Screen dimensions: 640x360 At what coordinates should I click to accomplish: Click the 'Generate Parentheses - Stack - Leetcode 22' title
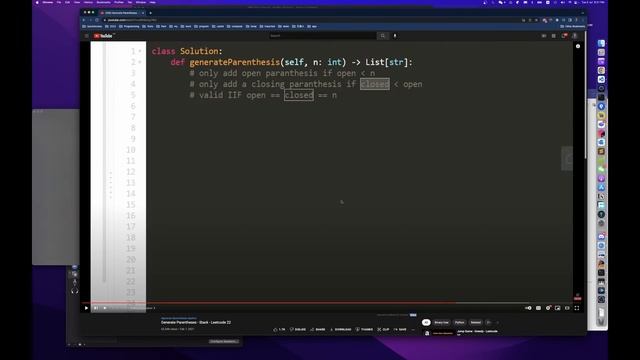(196, 322)
